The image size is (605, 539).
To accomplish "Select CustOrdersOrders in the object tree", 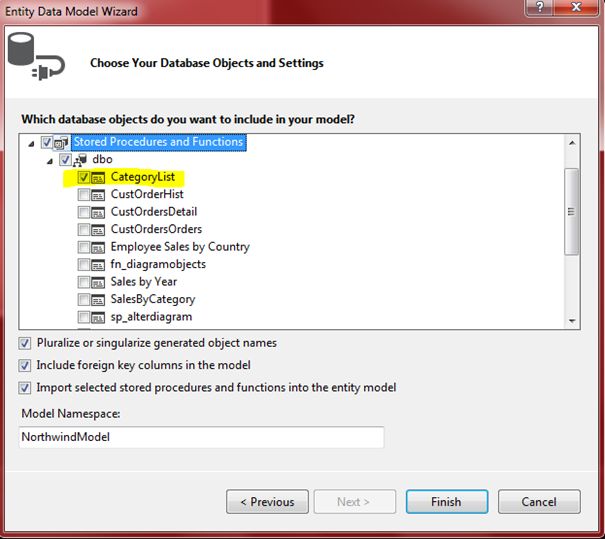I will point(156,229).
